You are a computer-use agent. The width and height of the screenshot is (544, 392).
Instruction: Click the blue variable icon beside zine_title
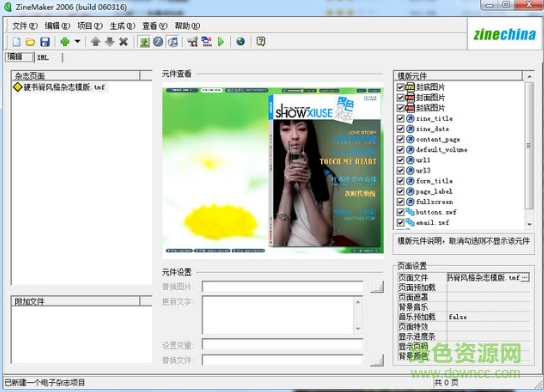point(410,119)
